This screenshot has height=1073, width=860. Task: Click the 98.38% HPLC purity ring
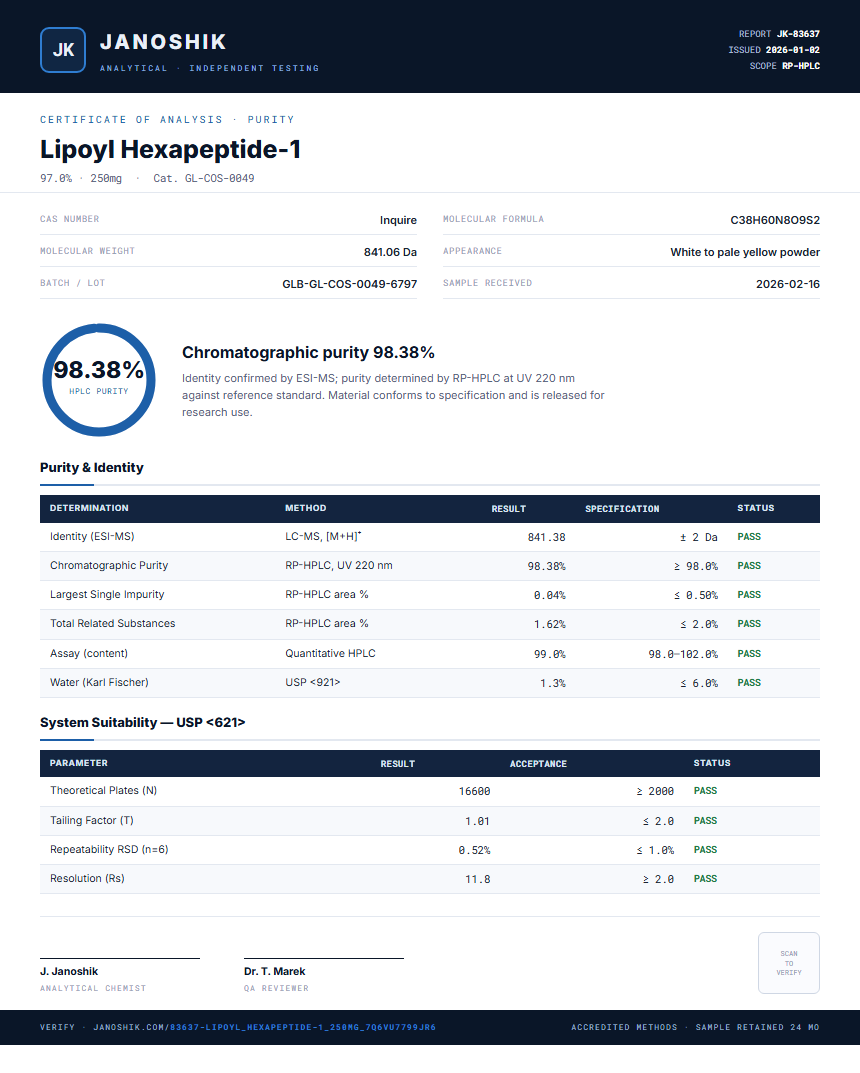pos(99,380)
